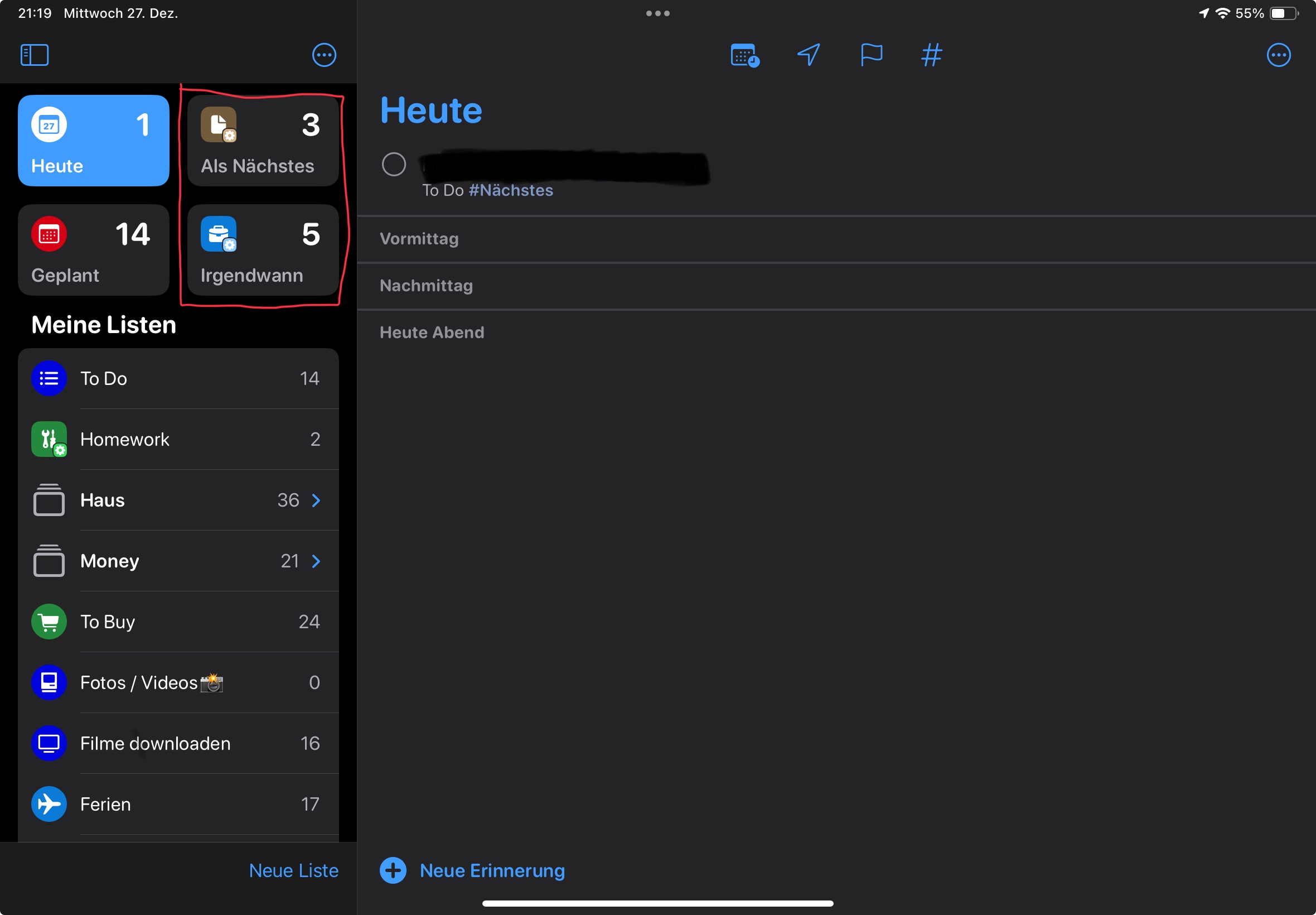Open the three-dot multitasking menu at top
The width and height of the screenshot is (1316, 915).
(x=657, y=13)
